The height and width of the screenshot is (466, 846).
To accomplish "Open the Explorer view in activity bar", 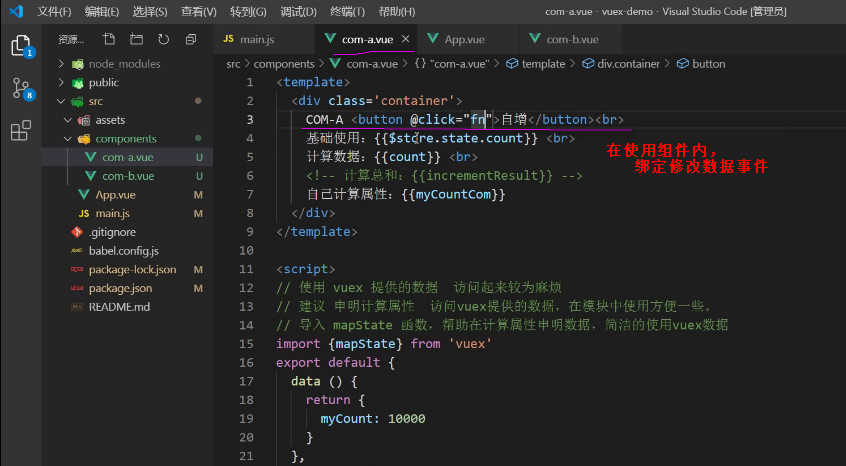I will 22,46.
